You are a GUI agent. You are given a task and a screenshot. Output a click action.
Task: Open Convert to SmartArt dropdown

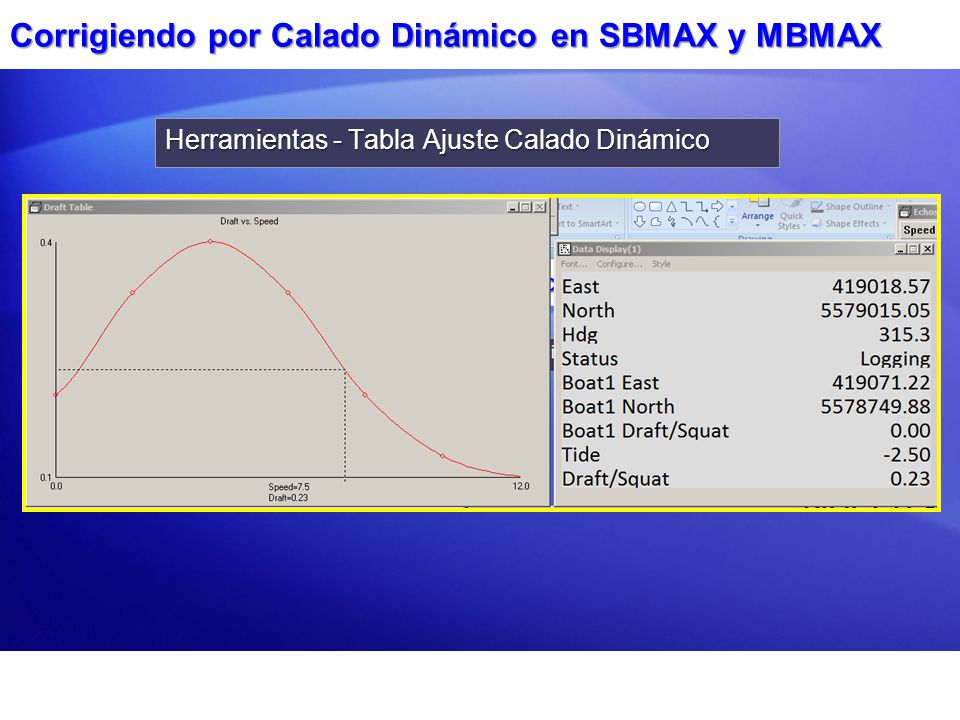618,223
